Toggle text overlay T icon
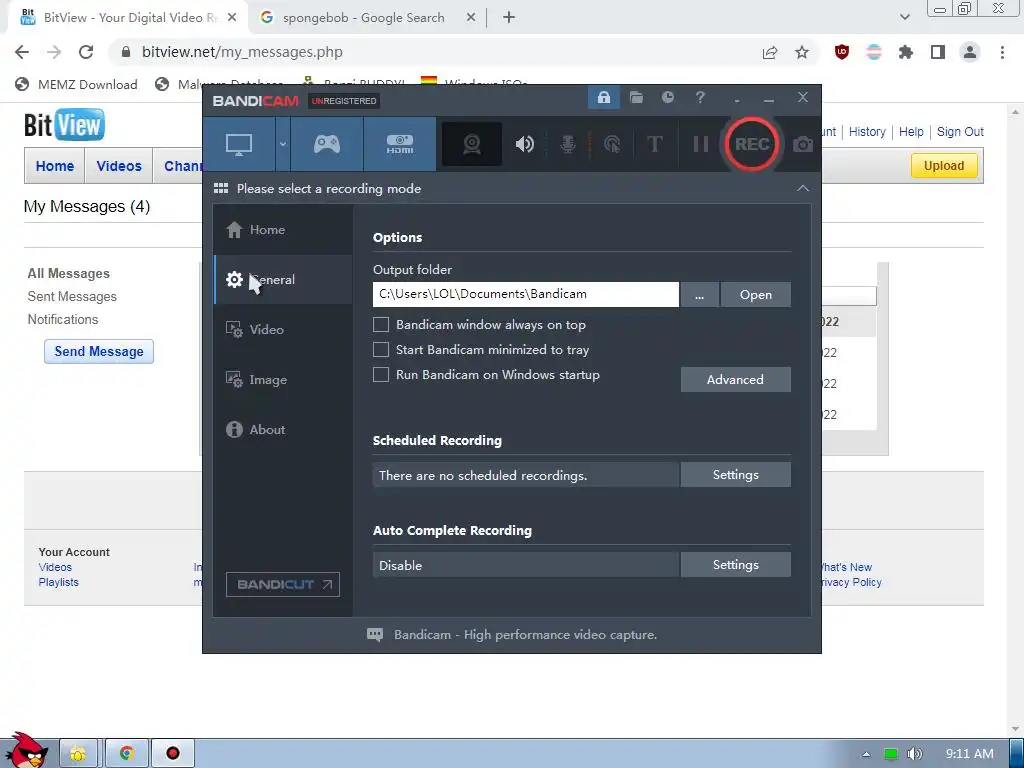The height and width of the screenshot is (768, 1024). [654, 144]
